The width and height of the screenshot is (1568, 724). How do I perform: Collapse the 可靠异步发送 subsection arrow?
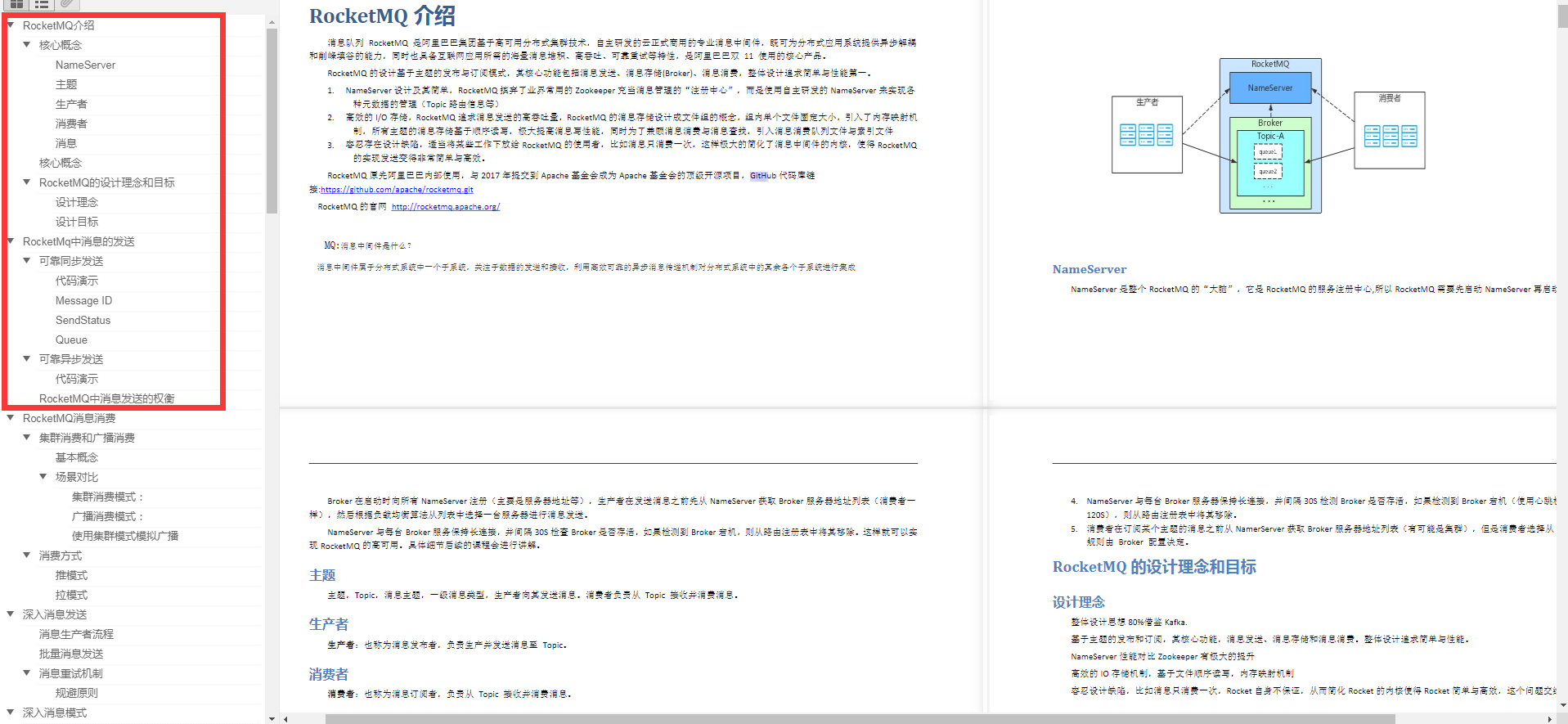pyautogui.click(x=27, y=359)
